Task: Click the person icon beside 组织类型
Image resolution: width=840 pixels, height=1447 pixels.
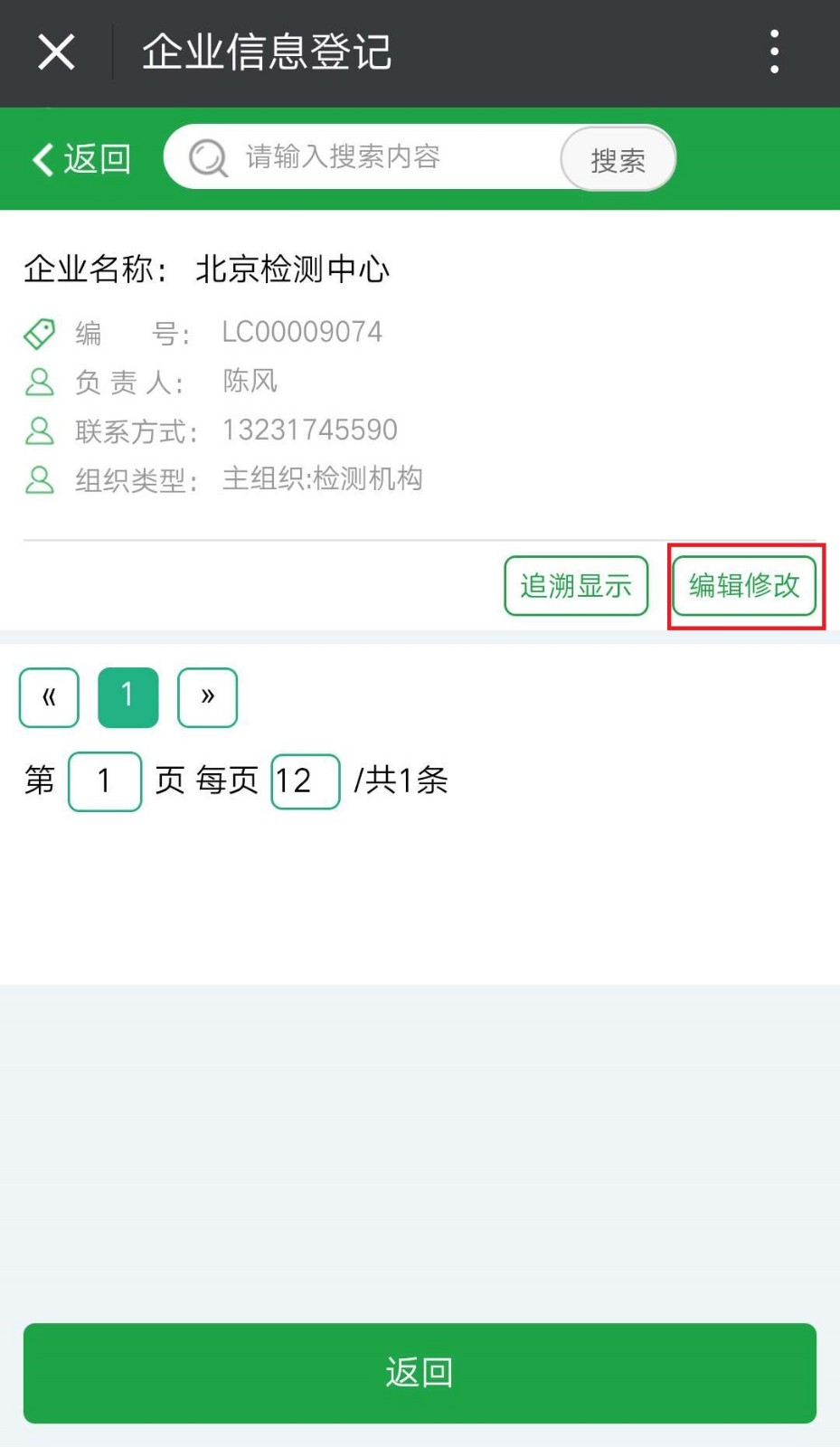Action: tap(39, 479)
